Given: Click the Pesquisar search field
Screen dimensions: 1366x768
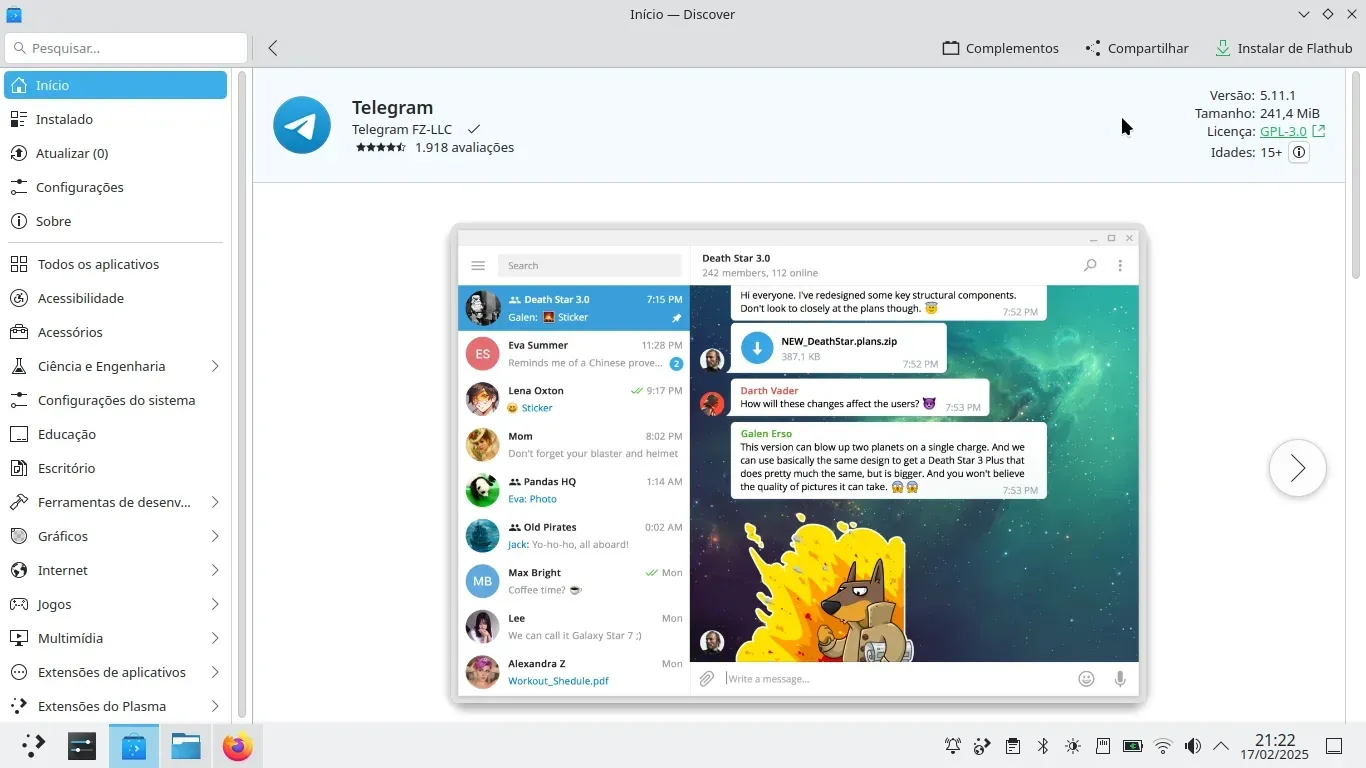Looking at the screenshot, I should 126,48.
